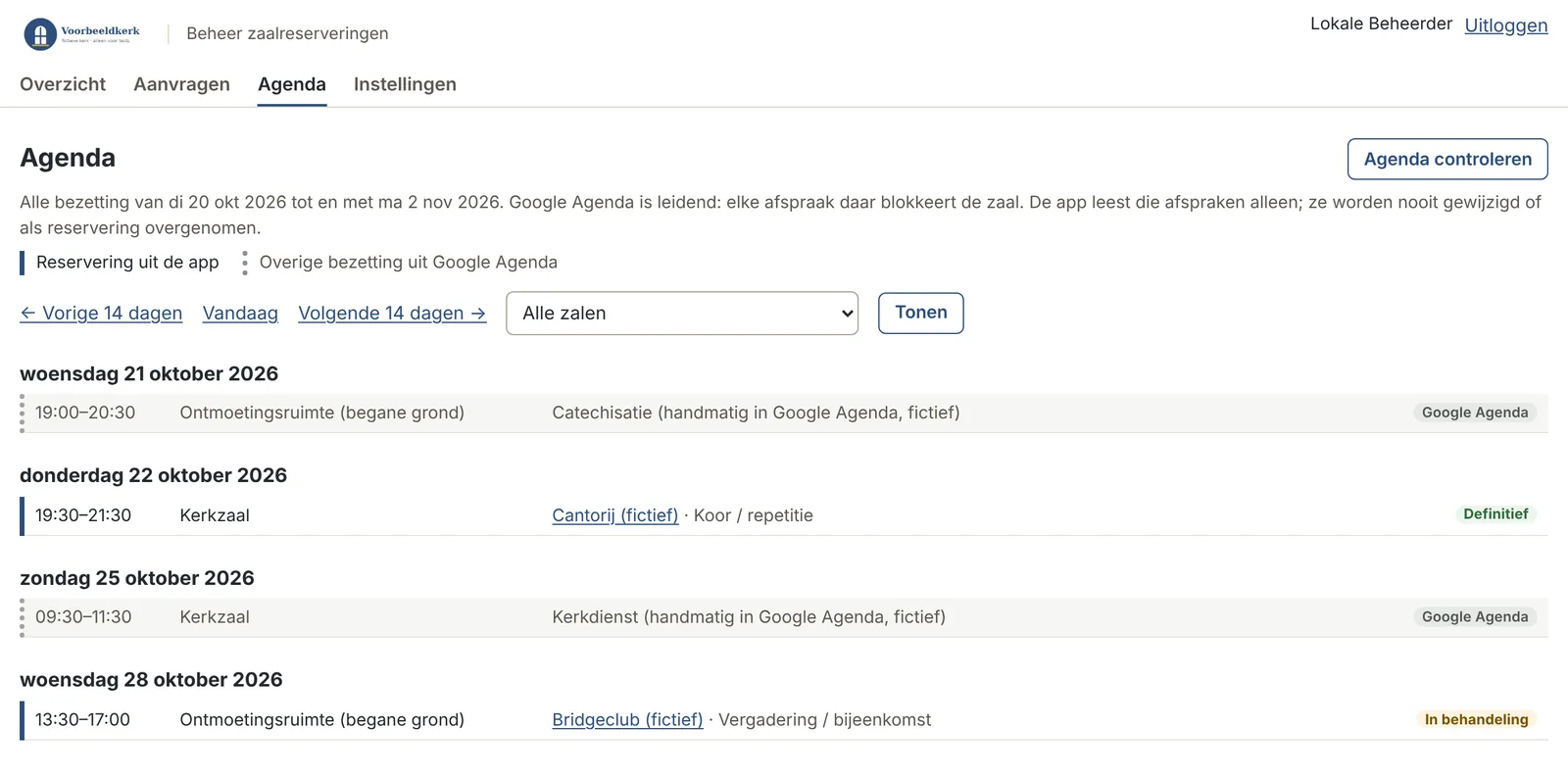
Task: Click the Beheer zaalreserveringen title
Action: click(x=287, y=33)
